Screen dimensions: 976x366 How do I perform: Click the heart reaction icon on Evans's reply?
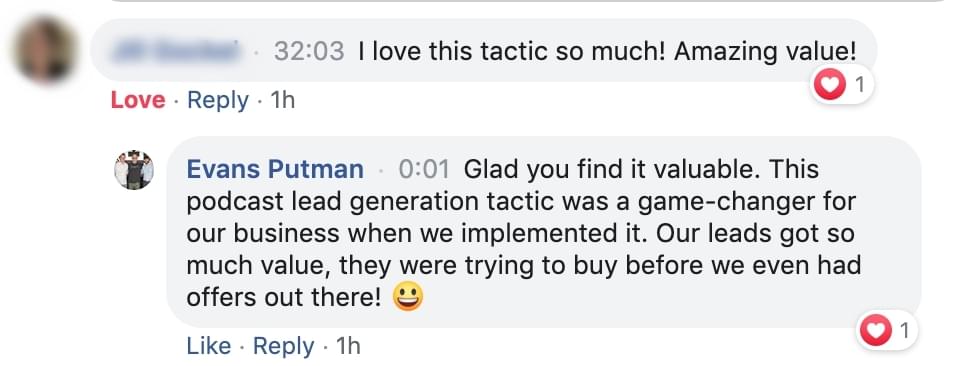pos(876,330)
